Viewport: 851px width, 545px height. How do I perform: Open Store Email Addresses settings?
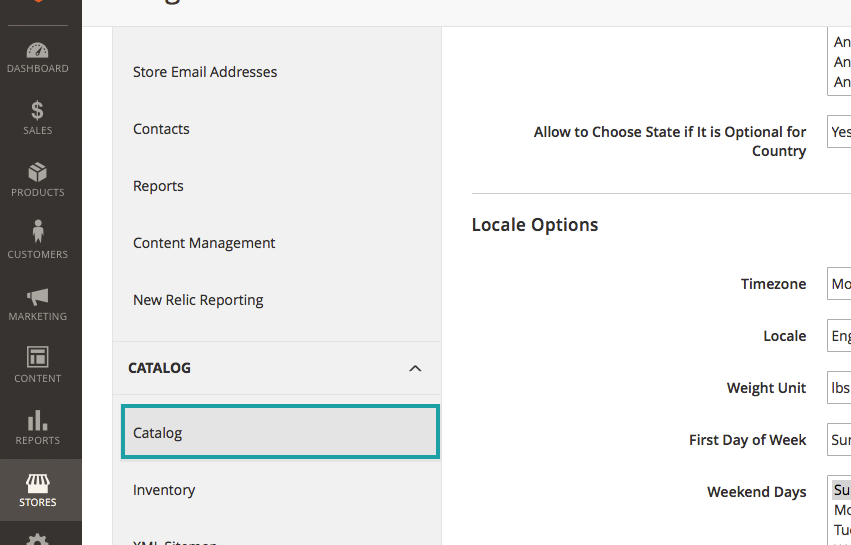point(205,72)
